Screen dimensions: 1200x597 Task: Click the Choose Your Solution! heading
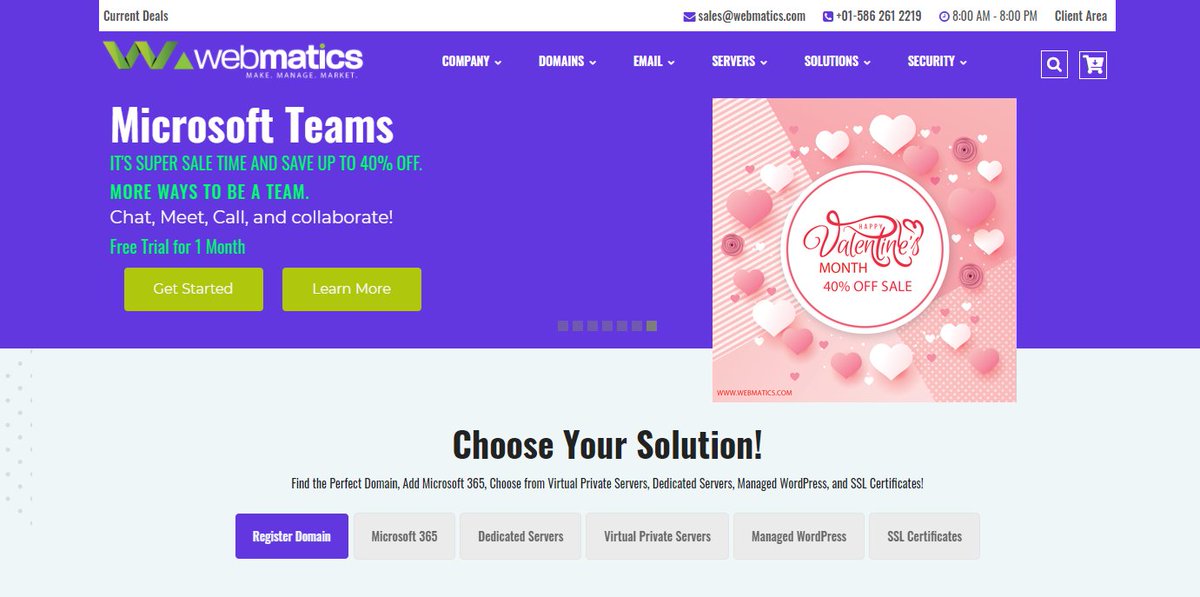point(607,444)
